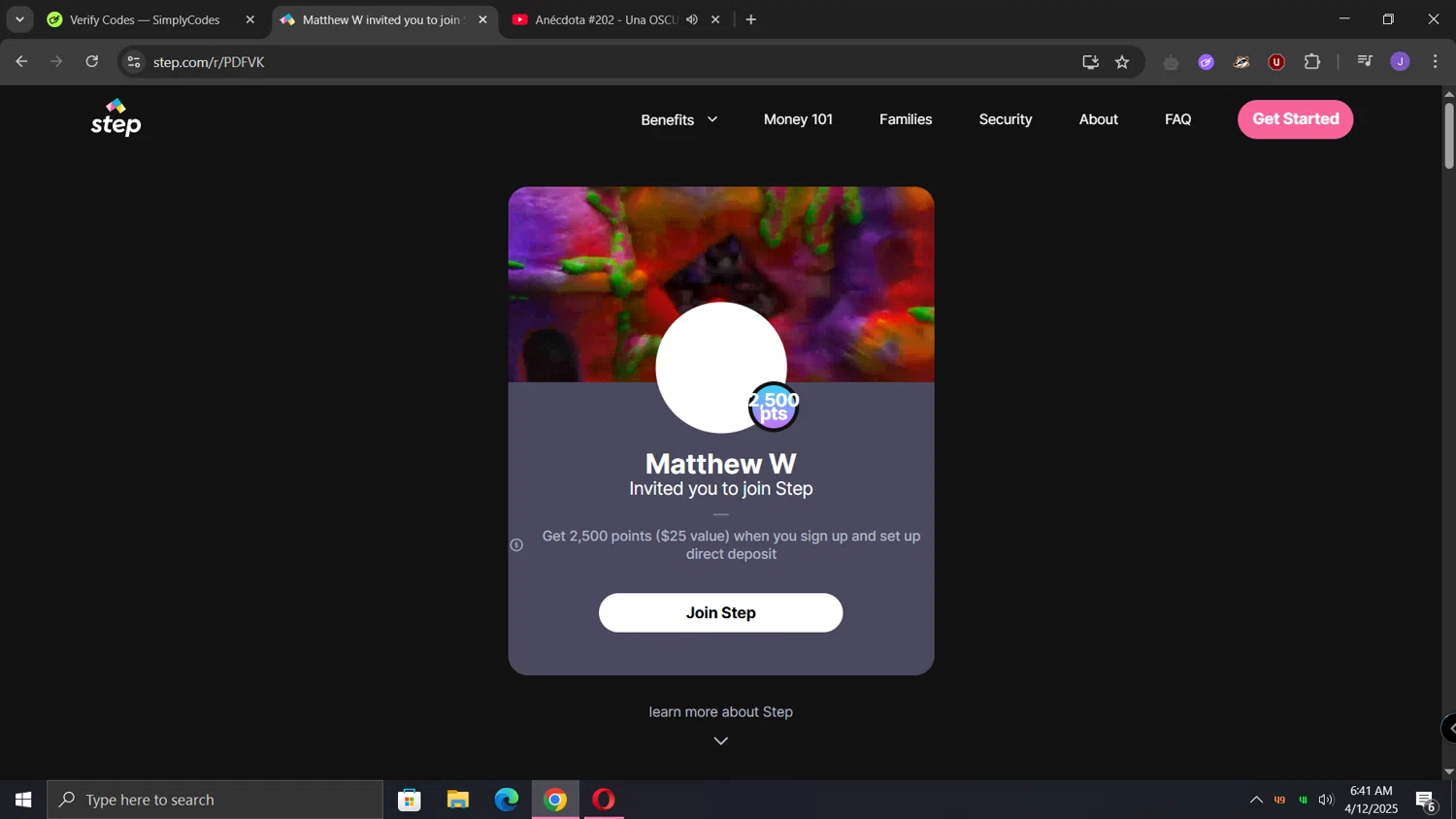The height and width of the screenshot is (819, 1456).
Task: Open the Extensions puzzle menu
Action: click(x=1312, y=61)
